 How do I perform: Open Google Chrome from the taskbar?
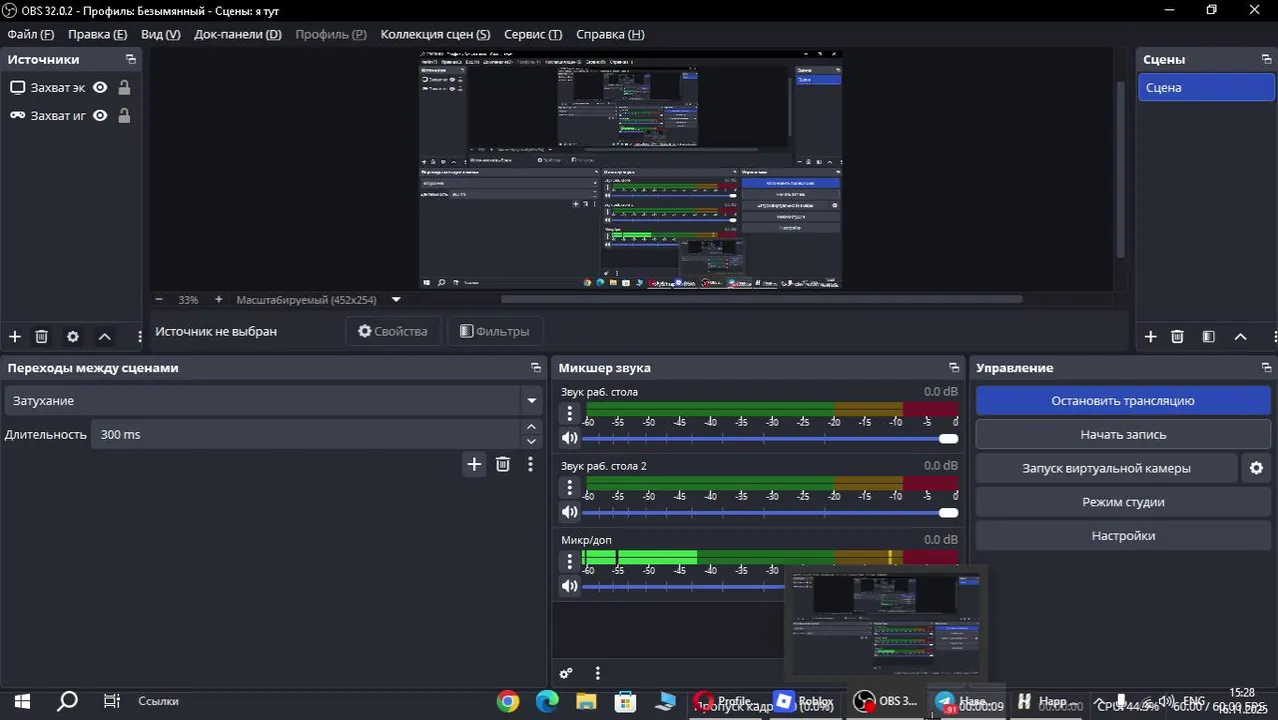point(508,702)
